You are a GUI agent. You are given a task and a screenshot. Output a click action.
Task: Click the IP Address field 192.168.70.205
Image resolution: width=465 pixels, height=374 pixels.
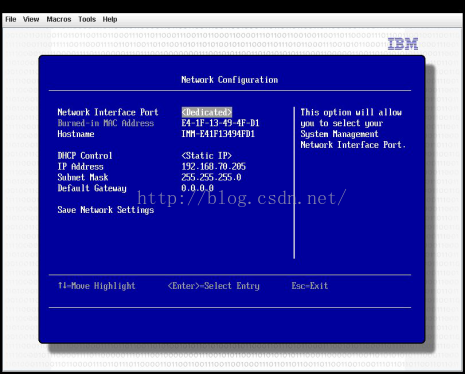point(214,166)
